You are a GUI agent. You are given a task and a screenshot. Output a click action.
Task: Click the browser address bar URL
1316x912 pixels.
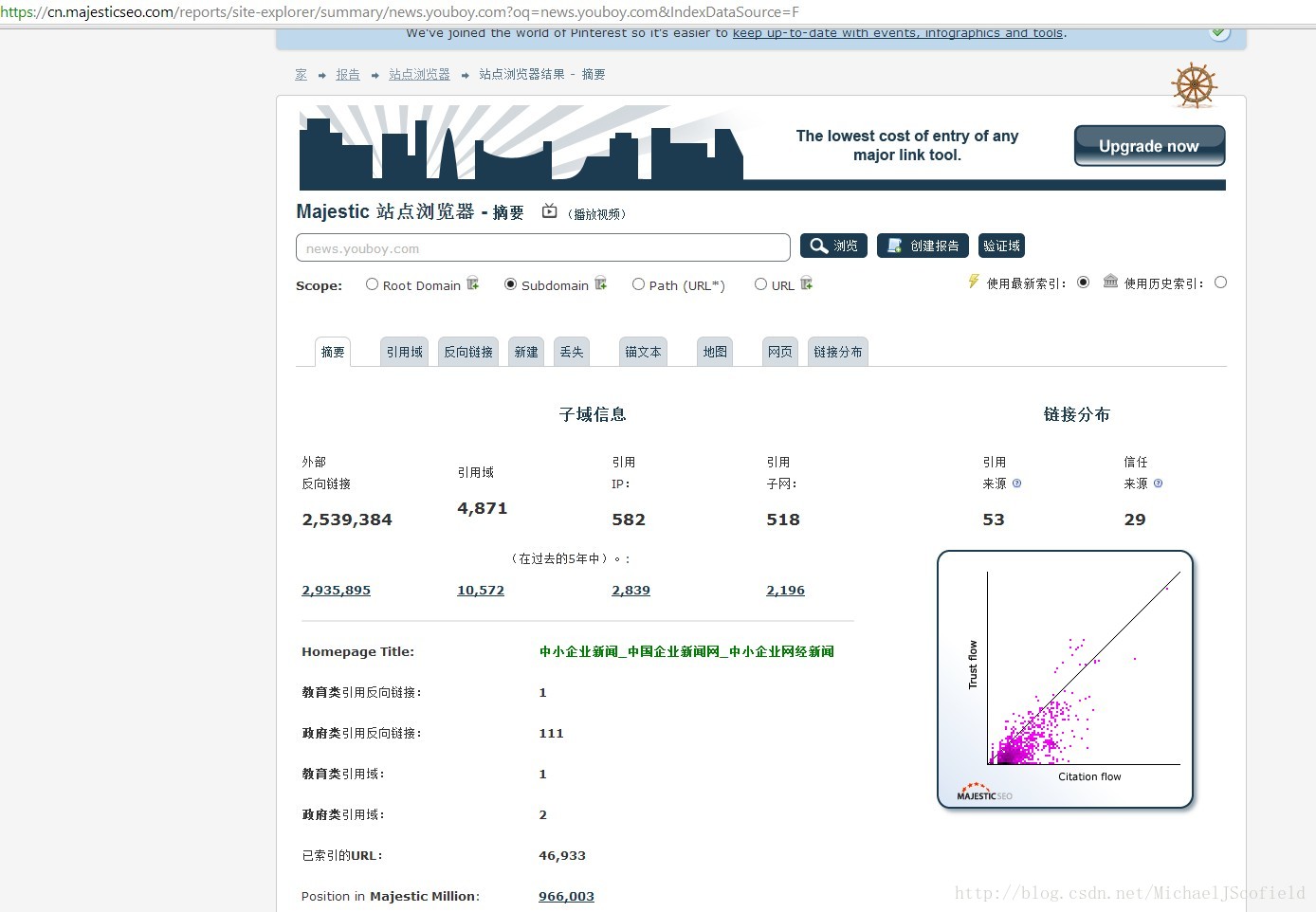pos(399,11)
